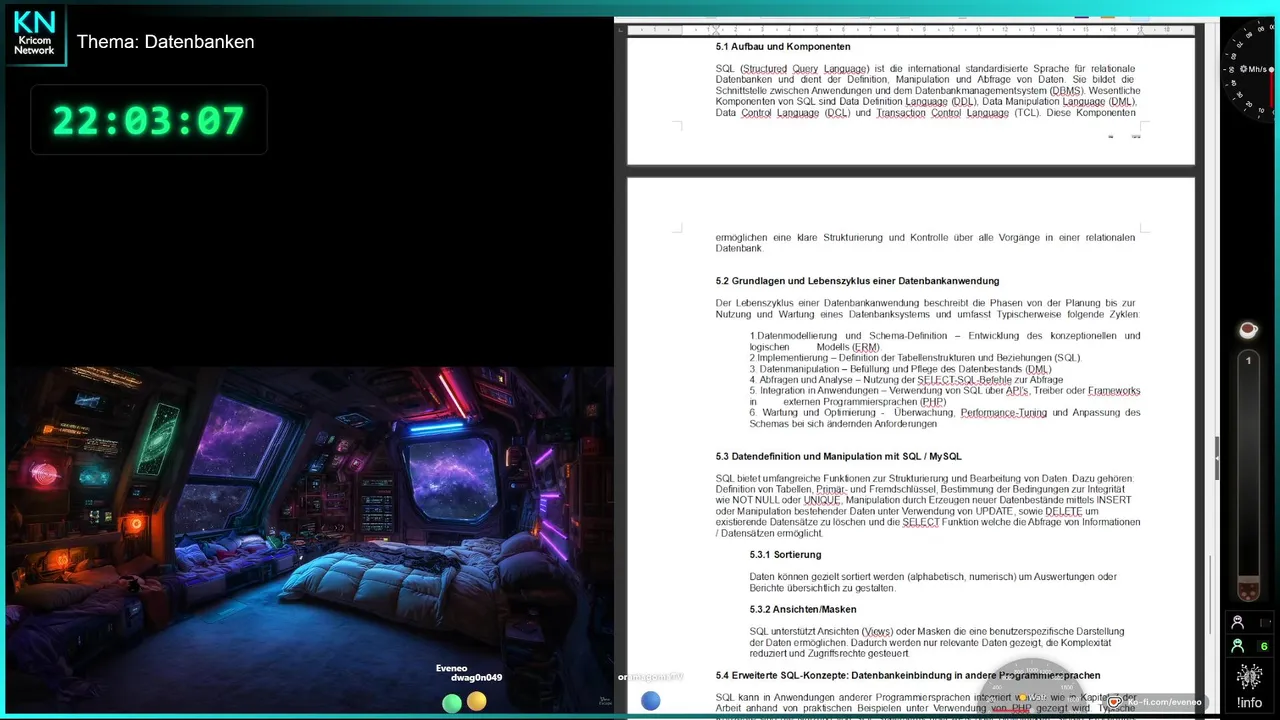Image resolution: width=1280 pixels, height=720 pixels.
Task: Click subheading '5.3.1 Sortierung'
Action: pyautogui.click(x=785, y=554)
